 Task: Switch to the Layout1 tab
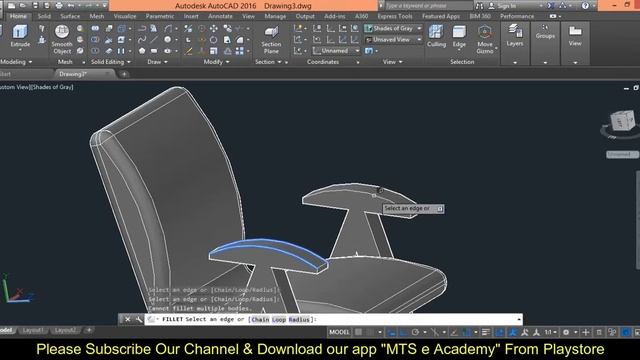[33, 330]
